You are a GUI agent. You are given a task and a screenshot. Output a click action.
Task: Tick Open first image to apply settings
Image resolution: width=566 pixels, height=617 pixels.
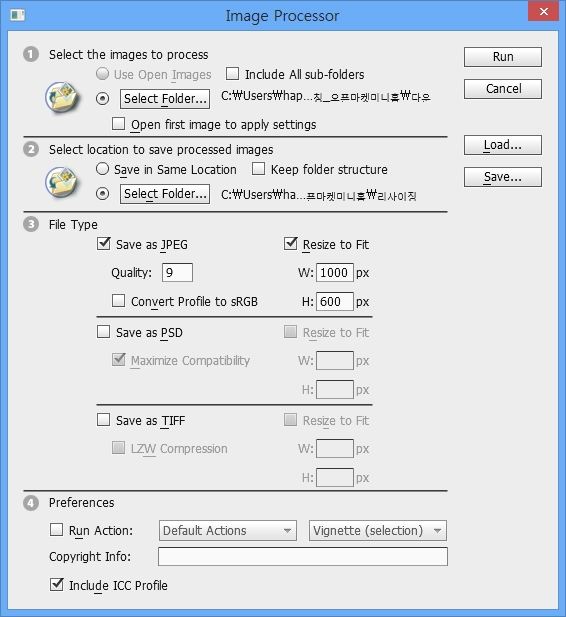[x=118, y=124]
